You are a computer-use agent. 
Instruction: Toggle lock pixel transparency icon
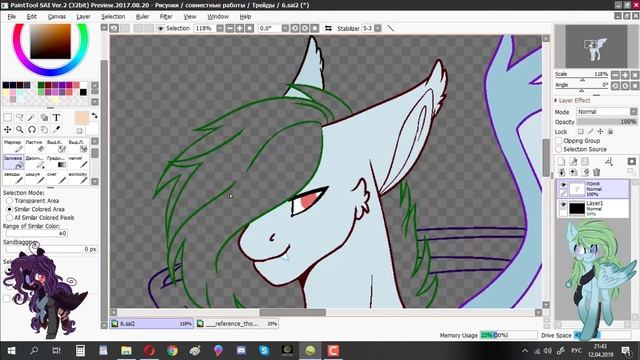580,131
